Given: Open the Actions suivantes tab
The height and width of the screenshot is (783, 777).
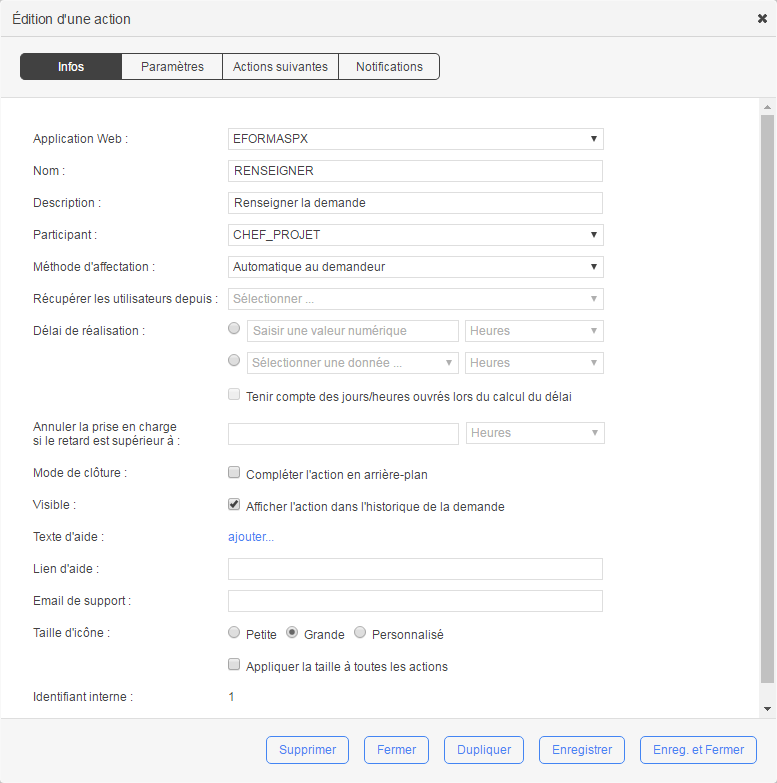Looking at the screenshot, I should tap(280, 67).
